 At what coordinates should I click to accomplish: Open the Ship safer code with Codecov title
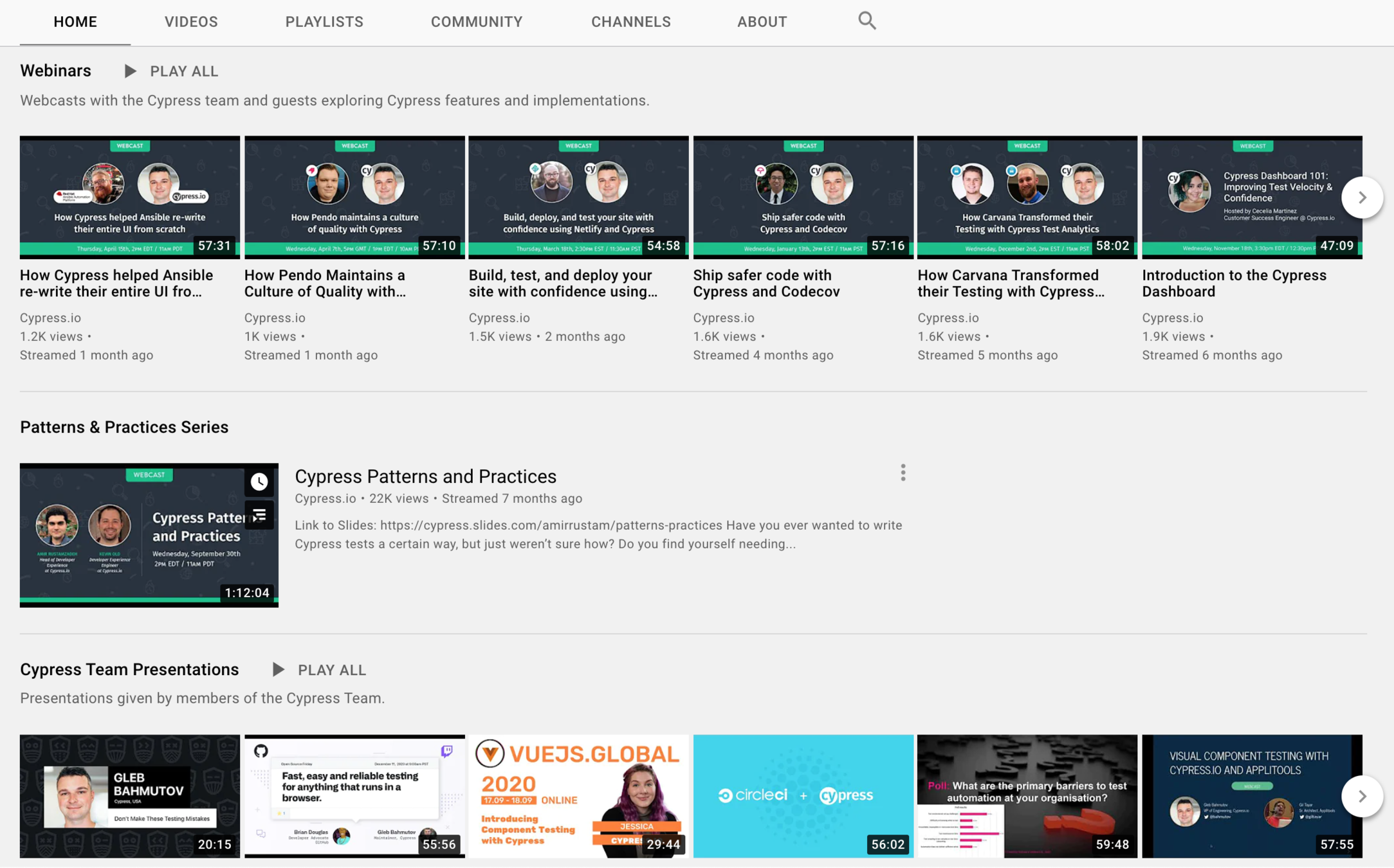click(766, 283)
